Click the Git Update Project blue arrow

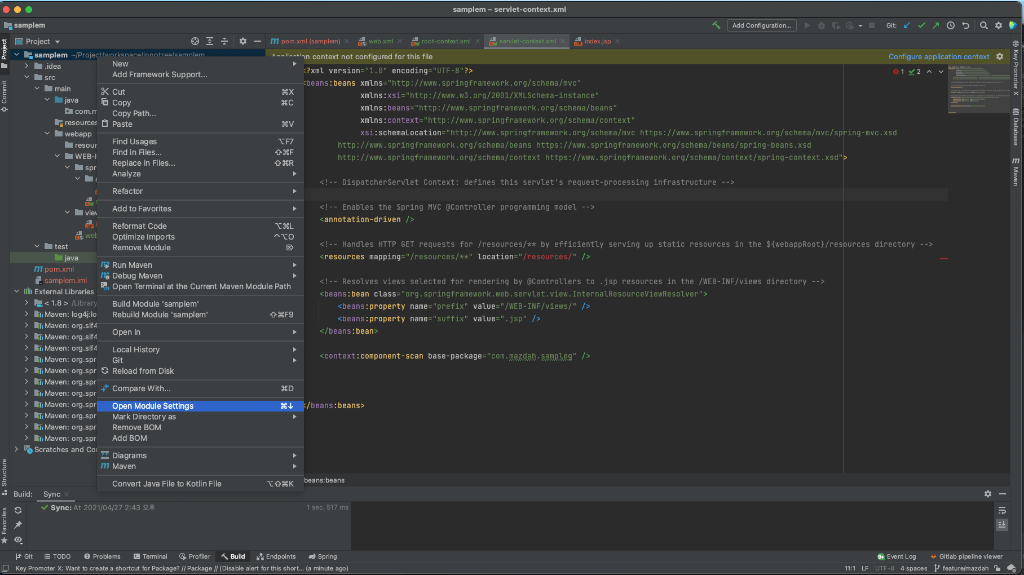click(906, 25)
